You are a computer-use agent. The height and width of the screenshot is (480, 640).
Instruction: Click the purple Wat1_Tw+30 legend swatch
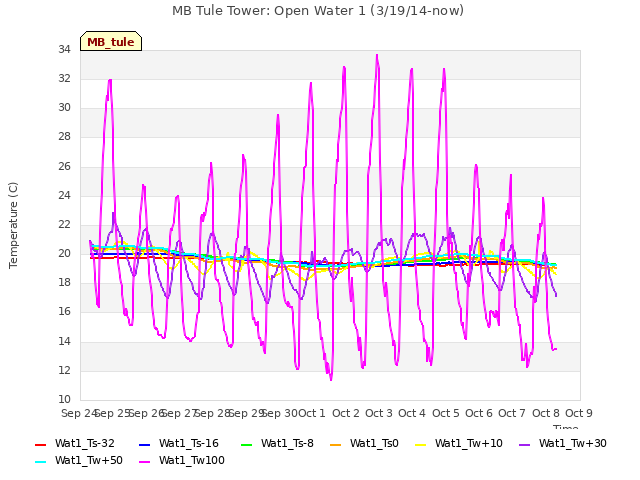click(524, 444)
